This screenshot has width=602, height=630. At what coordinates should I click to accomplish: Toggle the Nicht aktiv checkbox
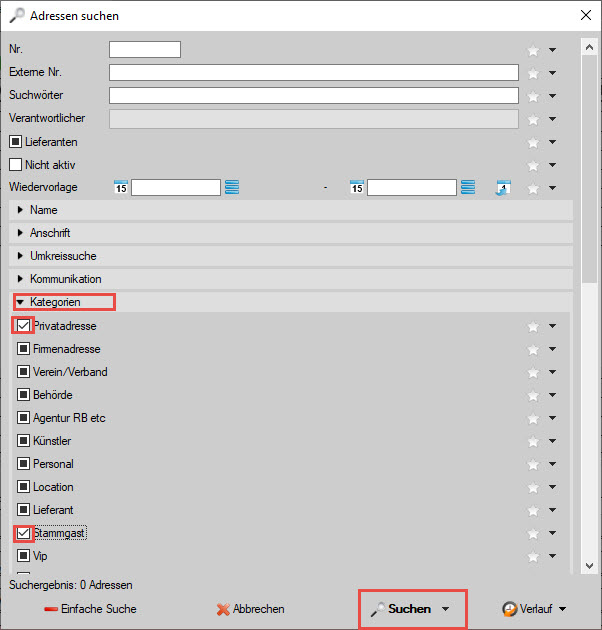point(15,165)
